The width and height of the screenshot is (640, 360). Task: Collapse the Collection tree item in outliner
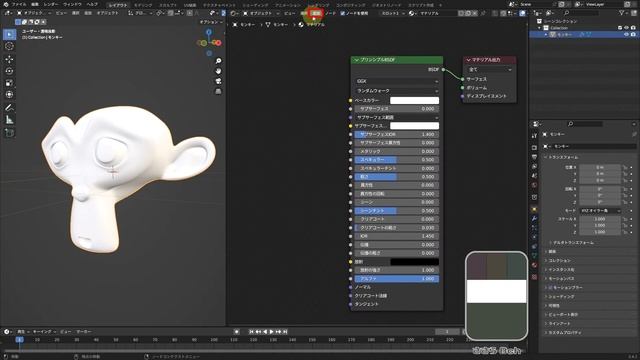click(x=540, y=28)
